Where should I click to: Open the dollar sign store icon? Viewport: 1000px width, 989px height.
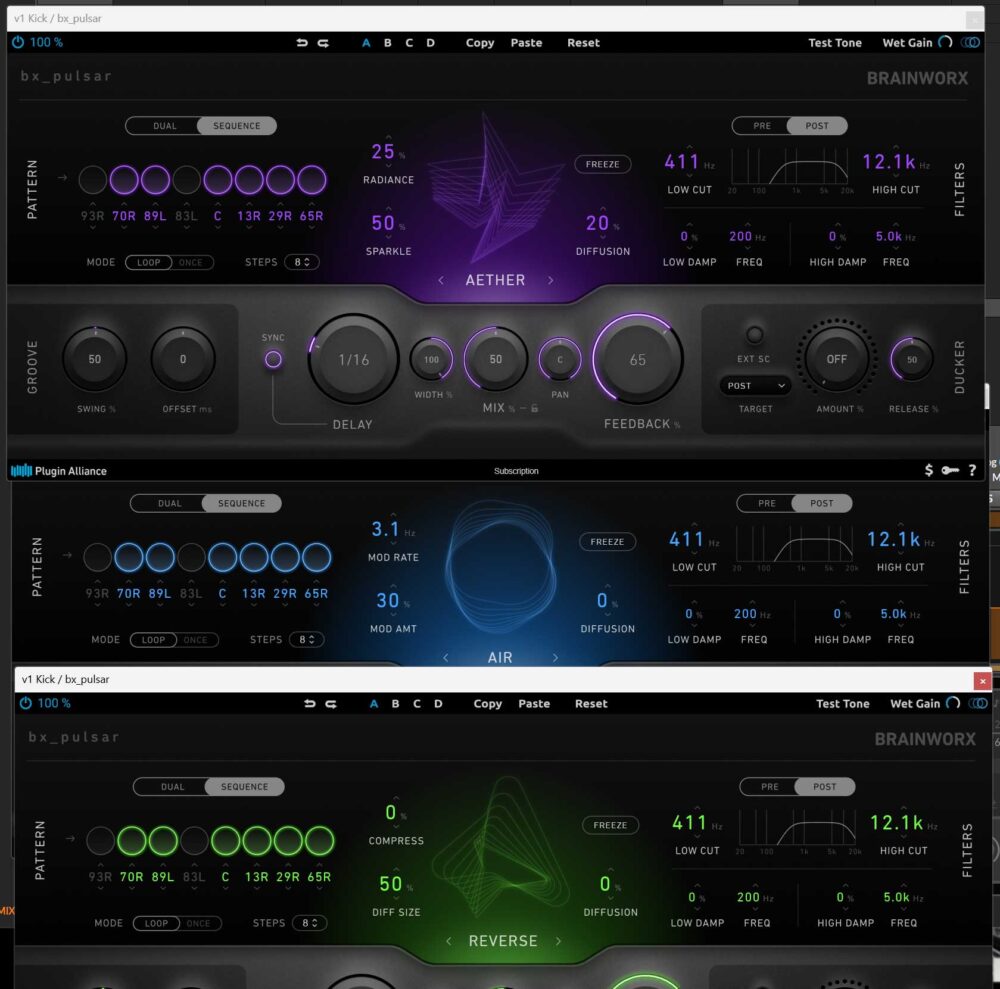pyautogui.click(x=929, y=470)
